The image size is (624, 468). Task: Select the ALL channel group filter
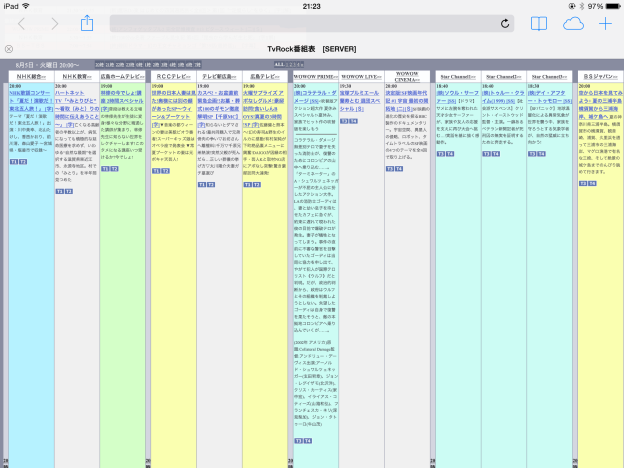point(279,64)
